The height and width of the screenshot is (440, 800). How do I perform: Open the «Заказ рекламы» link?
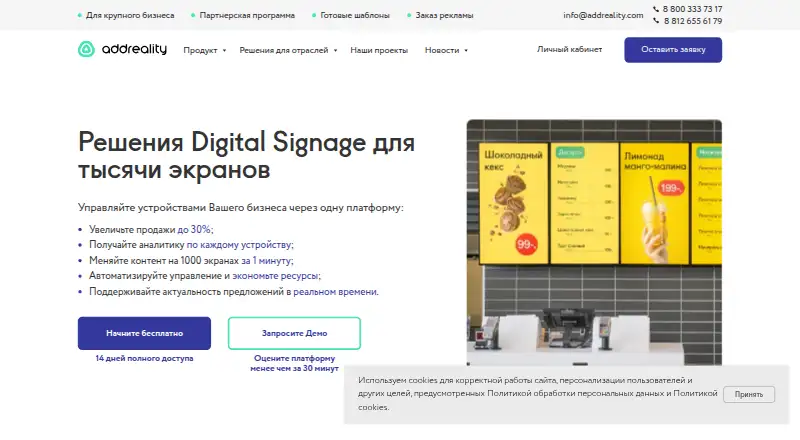444,15
